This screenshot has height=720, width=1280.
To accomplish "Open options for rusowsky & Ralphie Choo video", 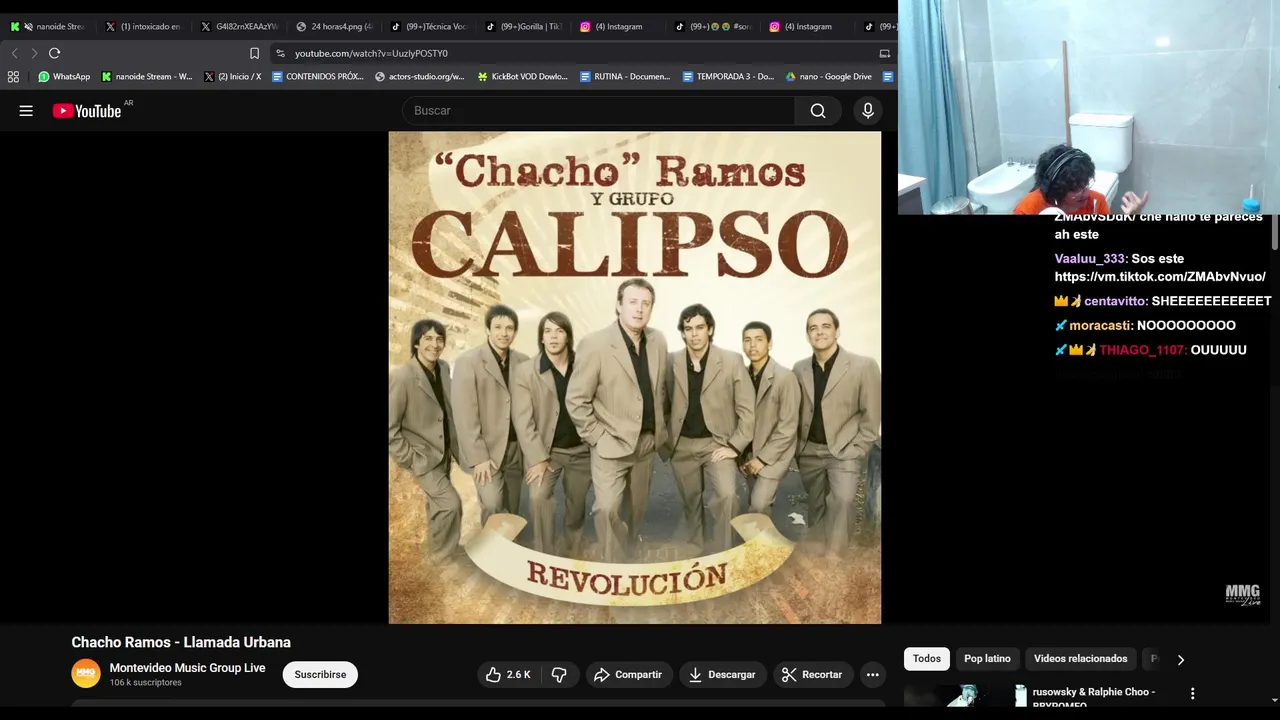I will click(1192, 693).
